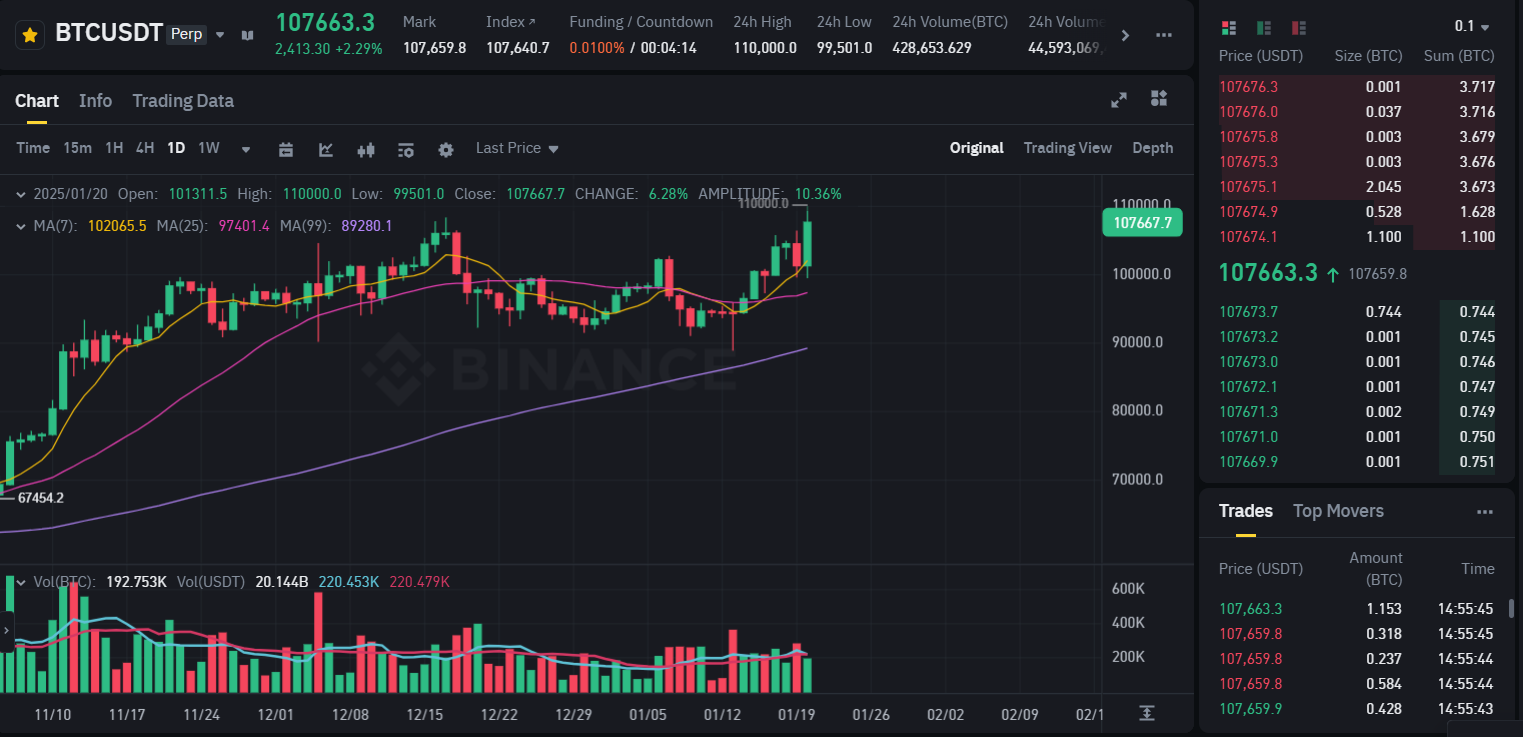Select the Original chart view
The image size is (1523, 737).
(976, 148)
